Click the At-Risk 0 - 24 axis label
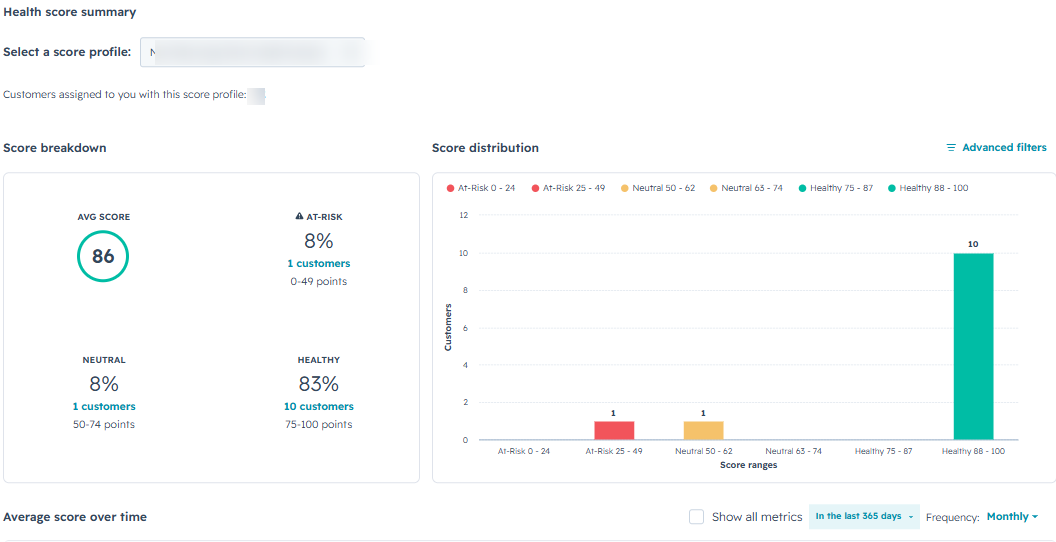Viewport: 1056px width, 542px height. click(x=524, y=451)
